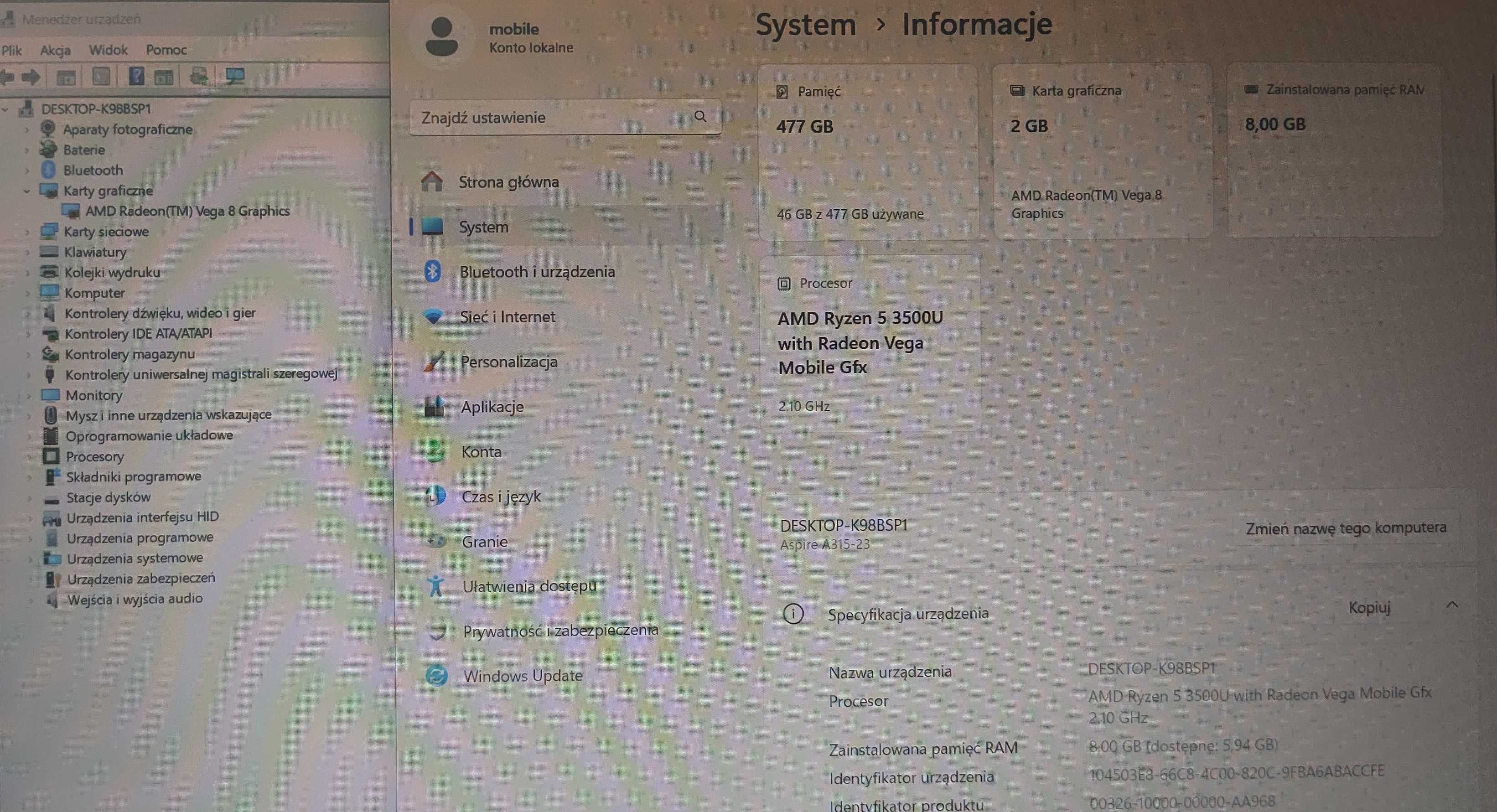Open the Akcja menu
The width and height of the screenshot is (1497, 812).
[x=55, y=50]
